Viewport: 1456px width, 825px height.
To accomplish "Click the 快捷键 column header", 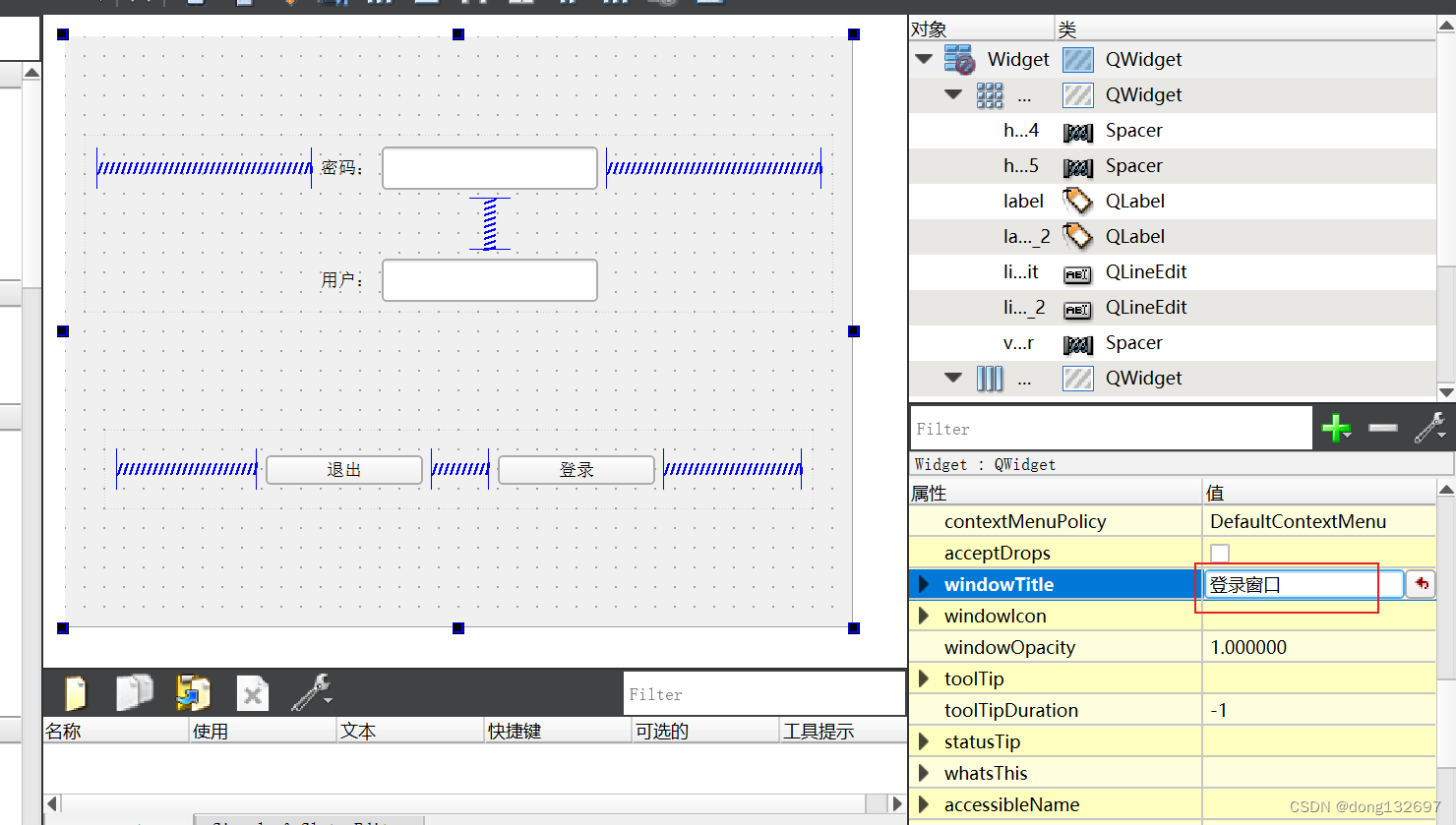I will click(x=558, y=731).
